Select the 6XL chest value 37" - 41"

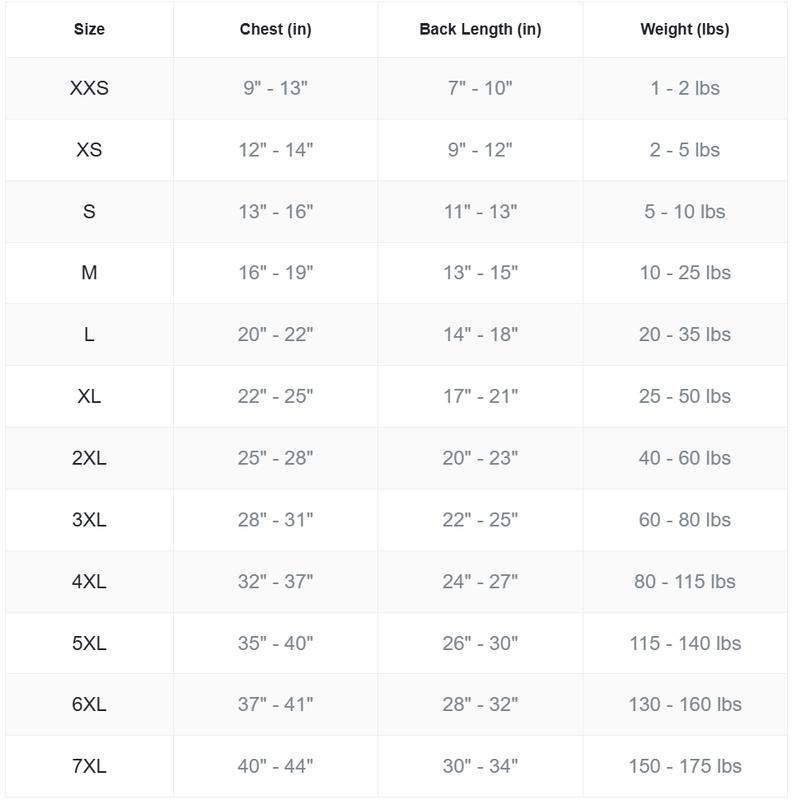[x=275, y=705]
